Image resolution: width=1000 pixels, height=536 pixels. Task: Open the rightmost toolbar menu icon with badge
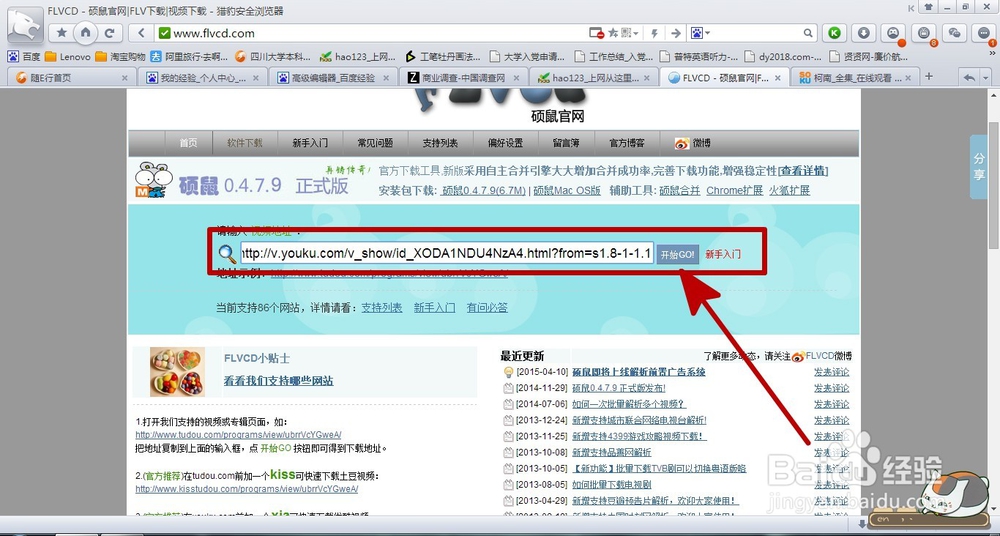click(984, 33)
